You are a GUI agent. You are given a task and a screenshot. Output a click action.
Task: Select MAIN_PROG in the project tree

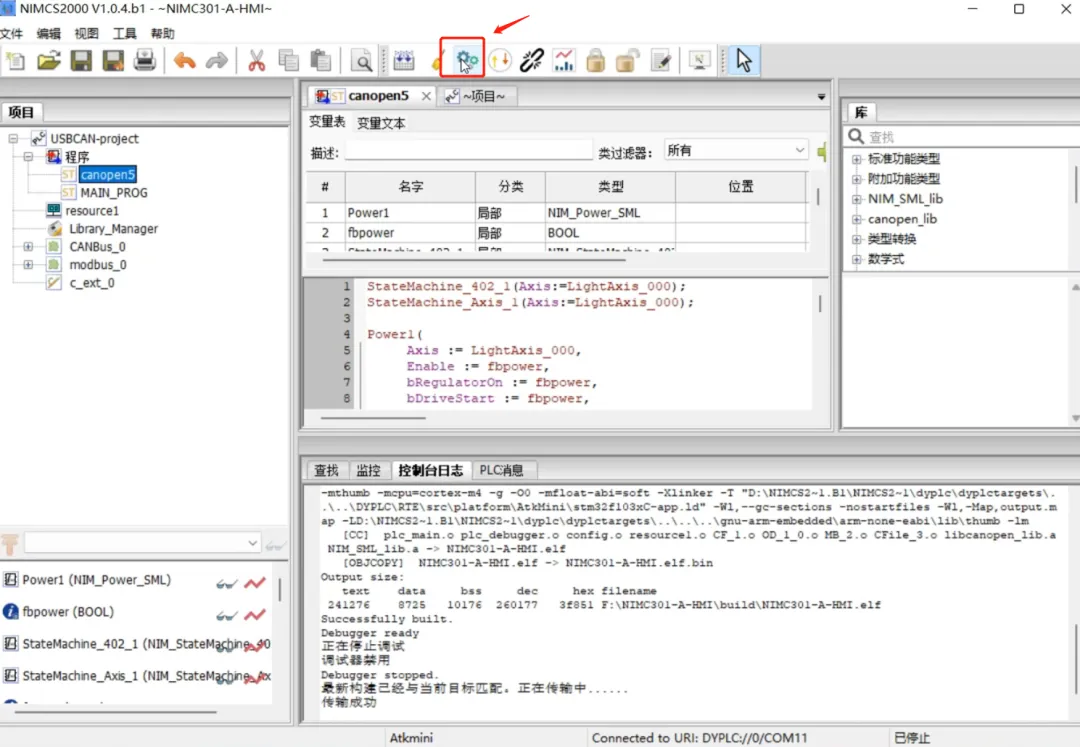pyautogui.click(x=114, y=193)
